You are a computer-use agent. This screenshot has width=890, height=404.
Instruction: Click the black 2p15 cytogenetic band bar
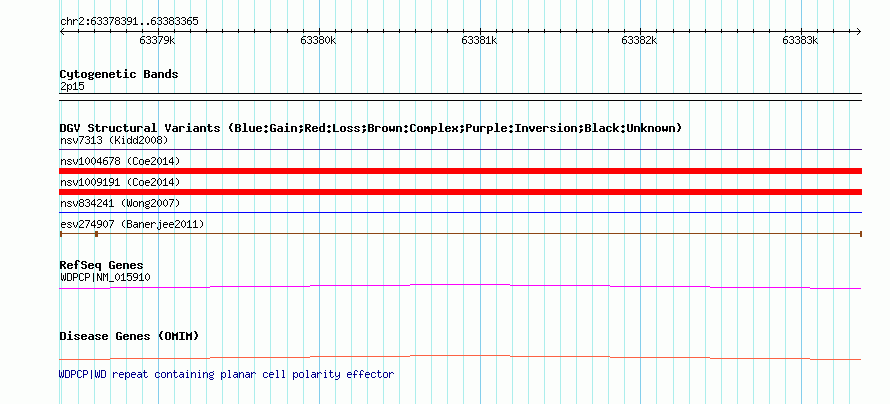[460, 97]
